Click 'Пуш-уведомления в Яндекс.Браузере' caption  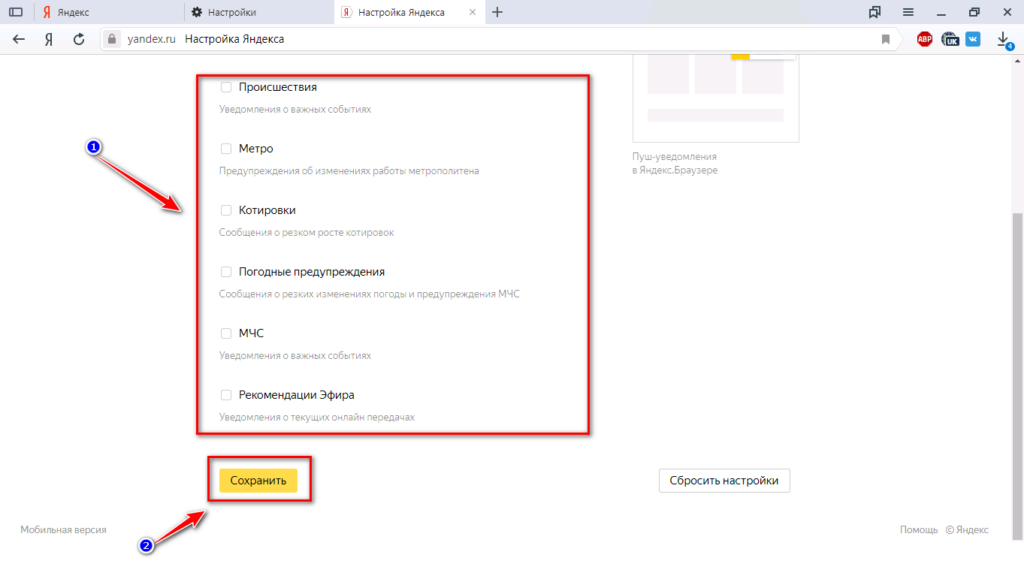pos(675,163)
